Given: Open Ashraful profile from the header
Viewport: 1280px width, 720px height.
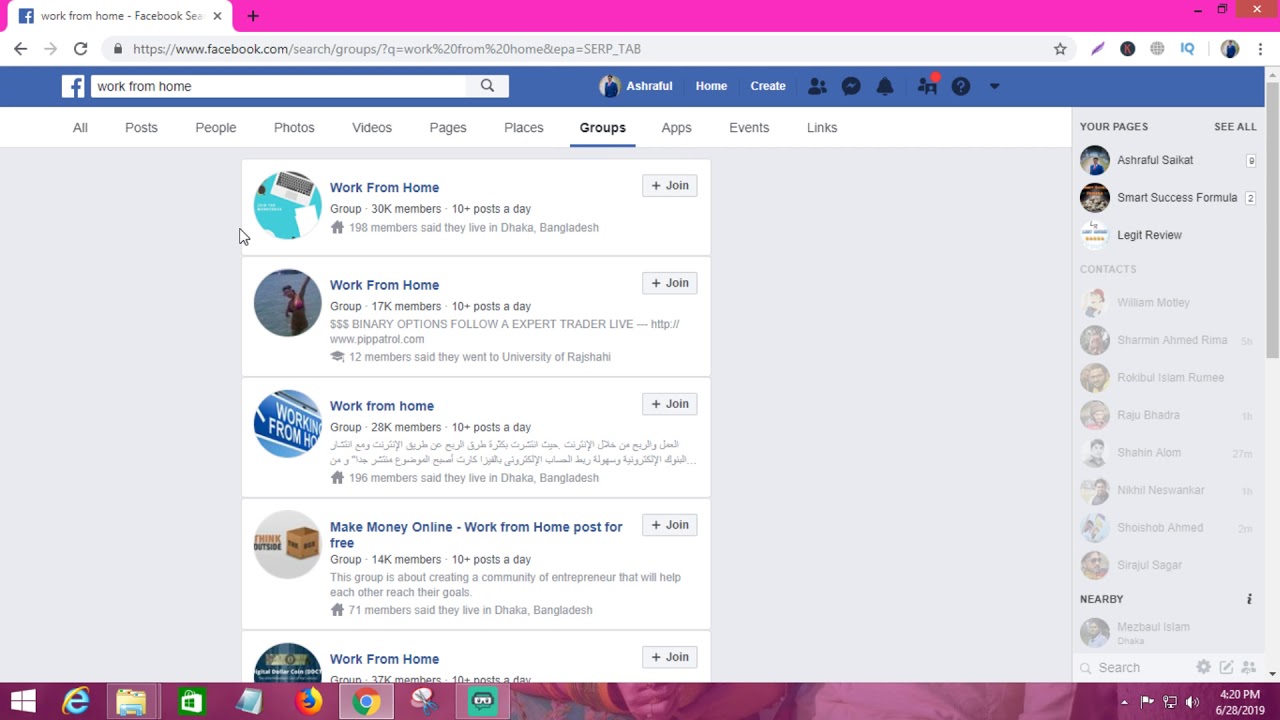Looking at the screenshot, I should pyautogui.click(x=636, y=86).
